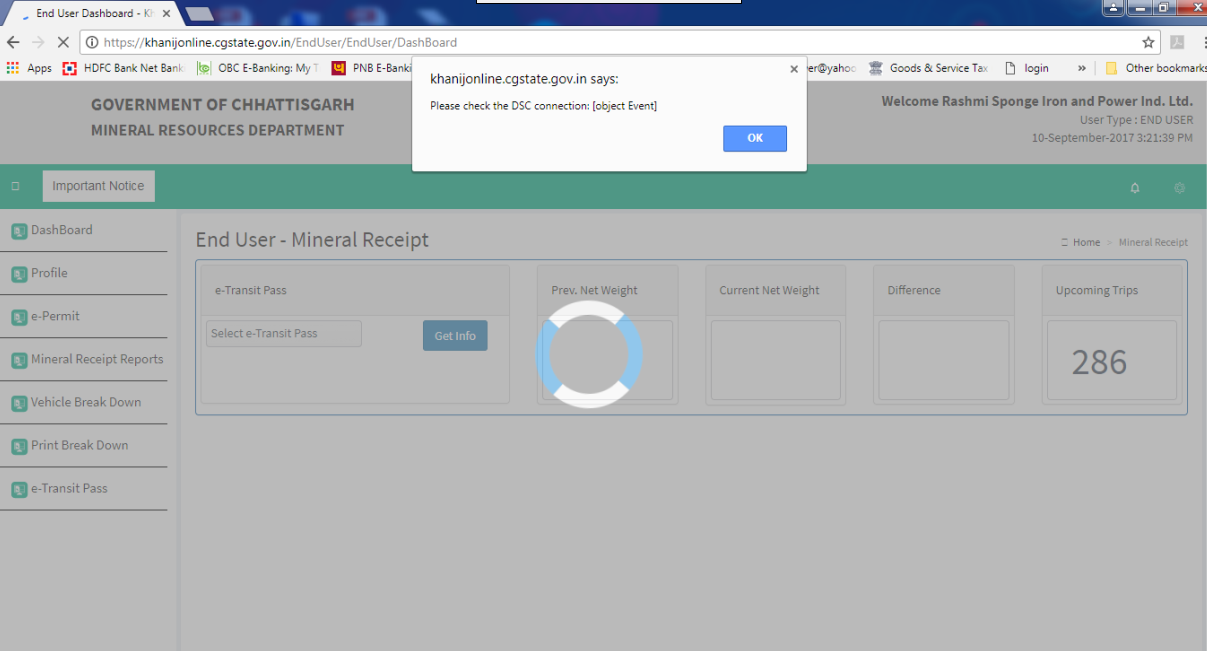Expand hidden bookmarks with the chevron
Screen dimensions: 1207x651
tap(1081, 67)
